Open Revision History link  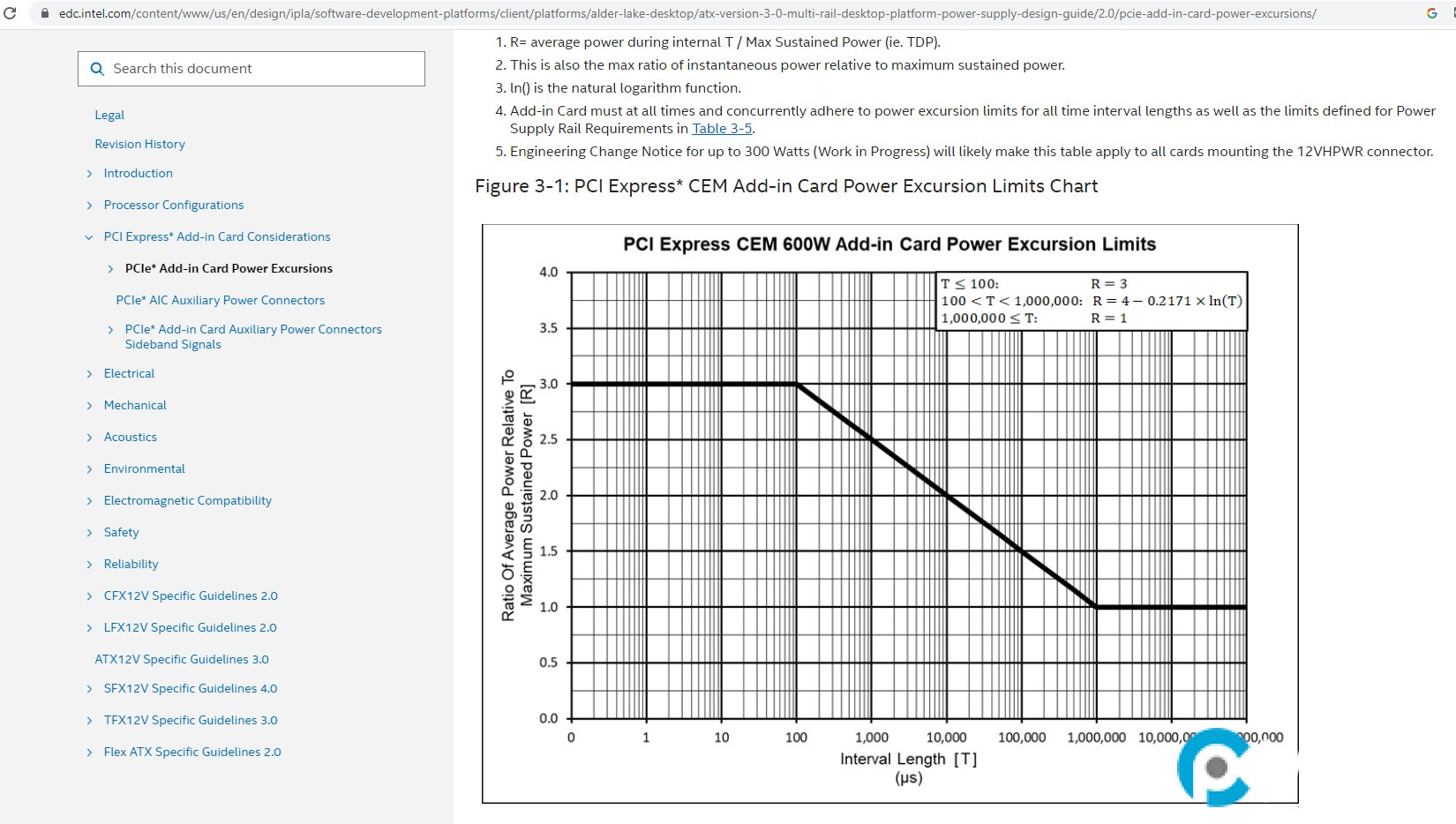(139, 144)
